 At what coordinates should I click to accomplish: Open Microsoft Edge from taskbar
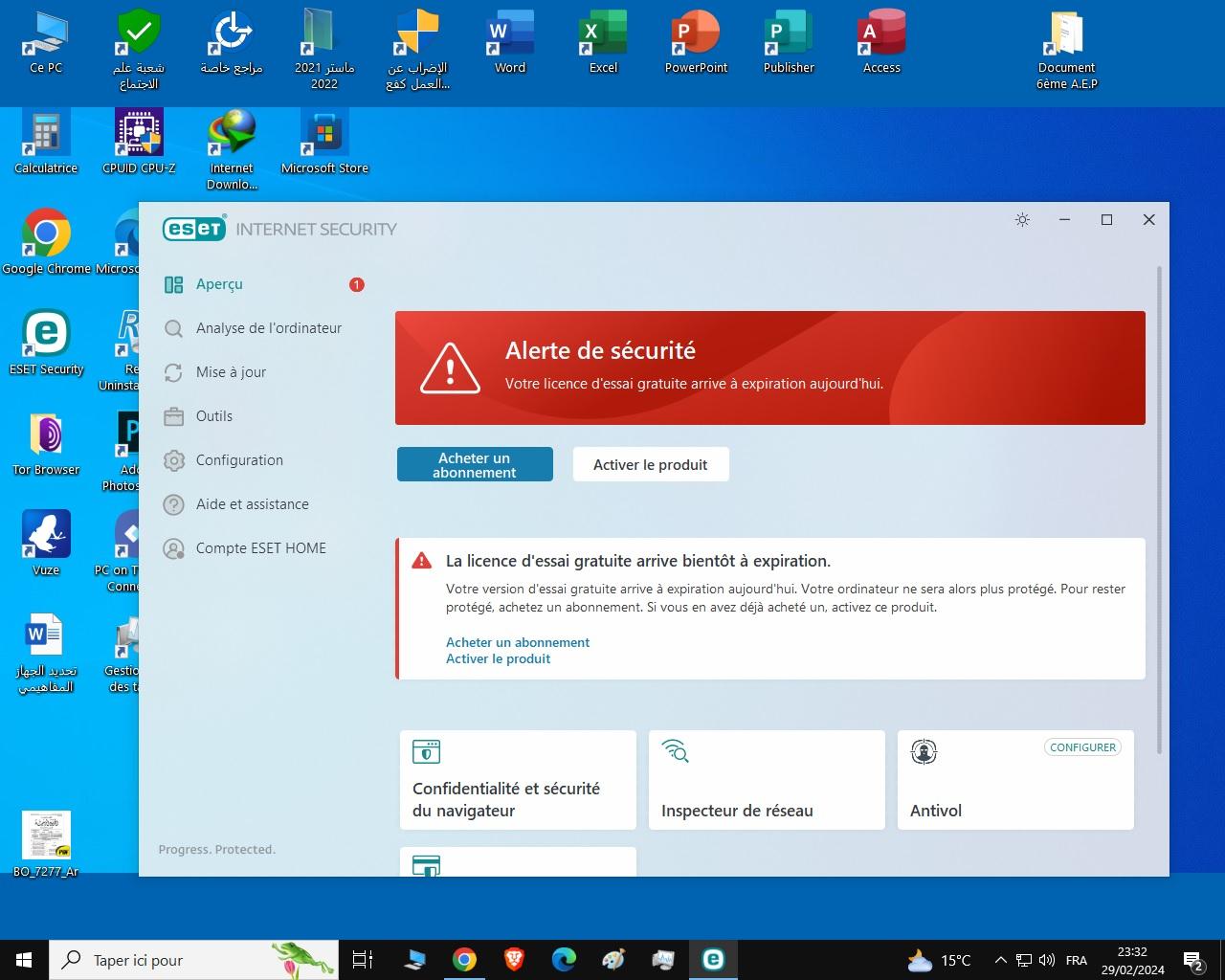point(564,960)
